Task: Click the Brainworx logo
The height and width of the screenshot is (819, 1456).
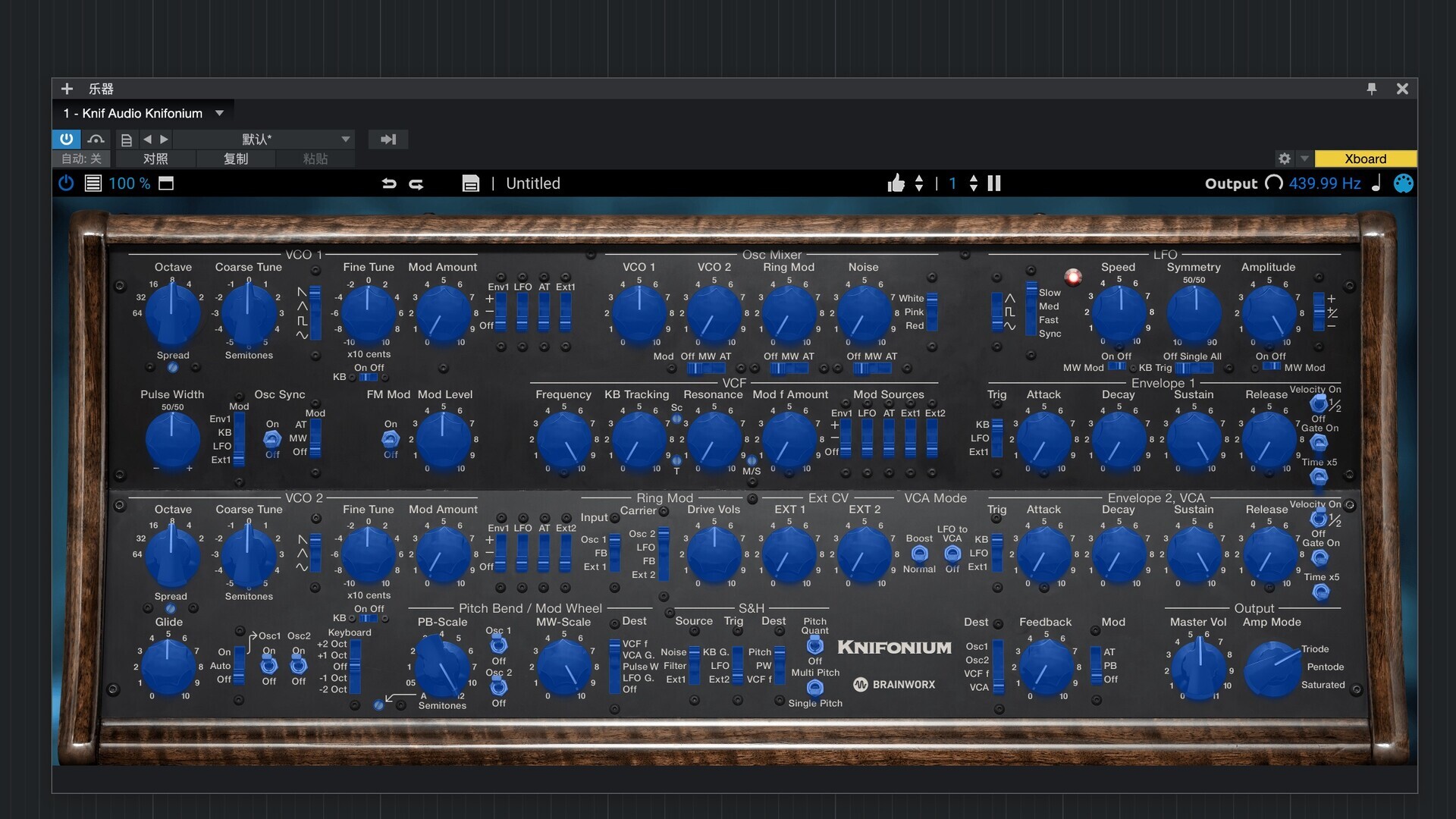Action: [x=894, y=685]
